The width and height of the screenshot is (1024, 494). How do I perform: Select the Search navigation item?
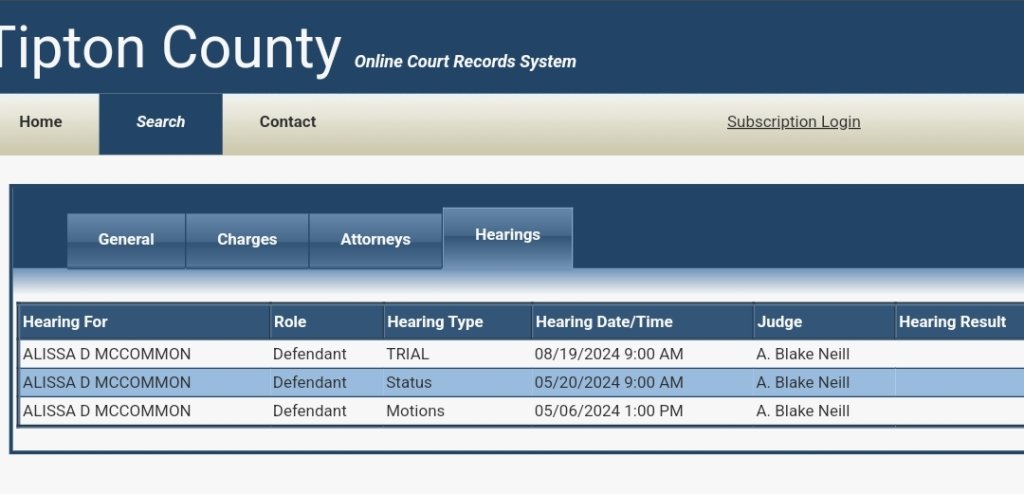pos(160,122)
